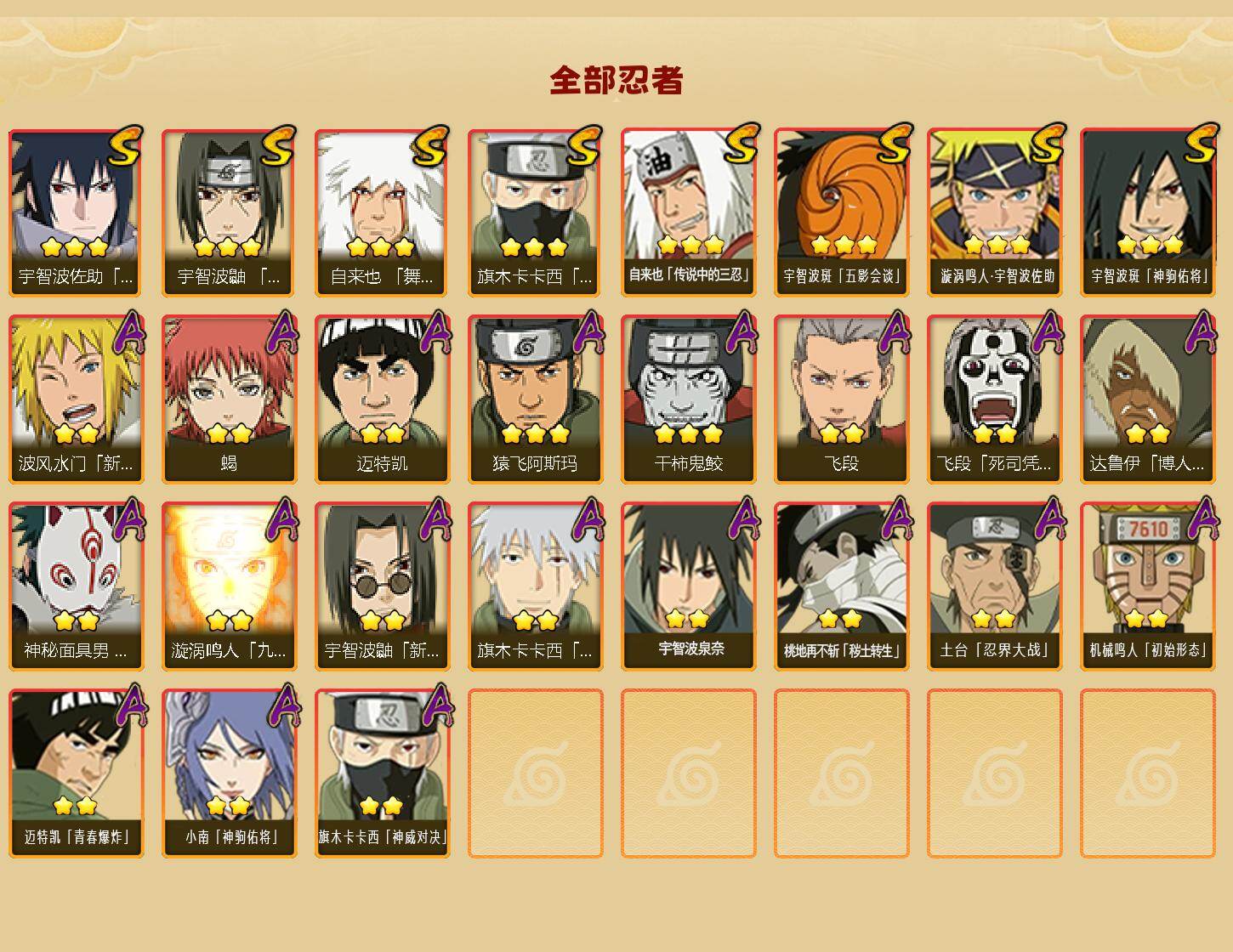Click the plain 飞段 card
Viewport: 1233px width, 952px height.
842,399
